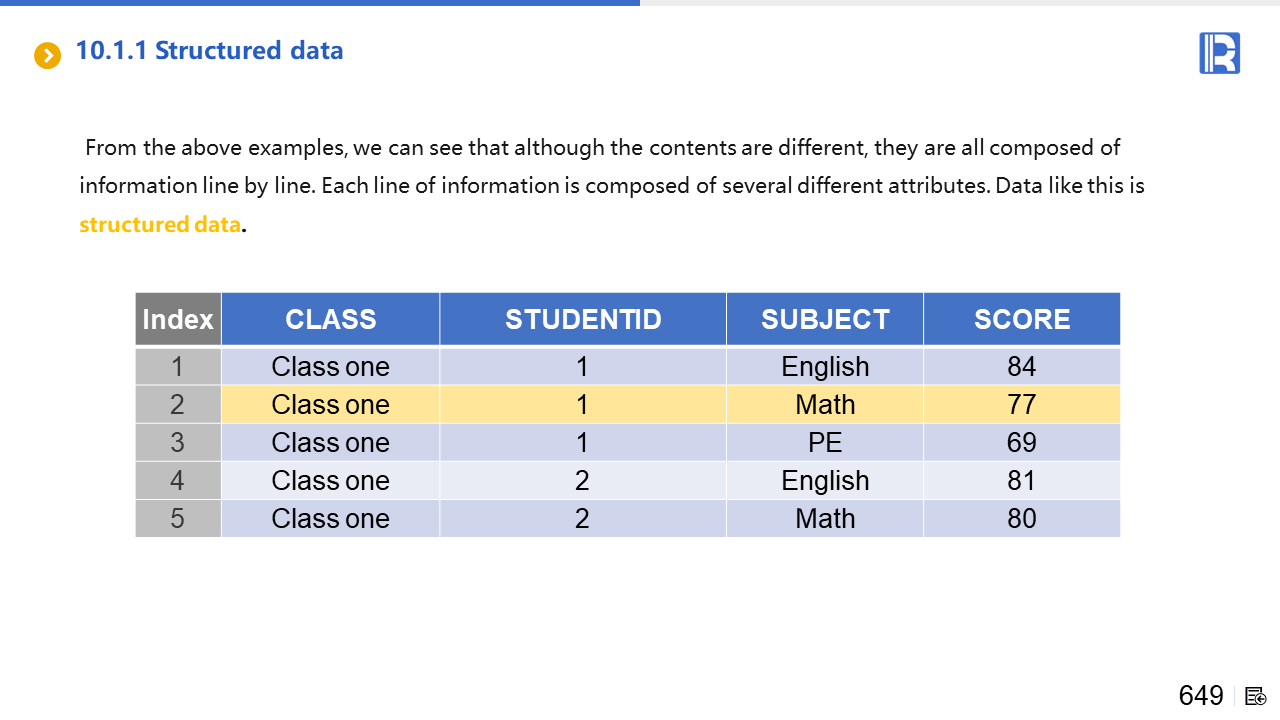Click the return-to-contents icon beside page number
The image size is (1280, 720).
coord(1256,696)
